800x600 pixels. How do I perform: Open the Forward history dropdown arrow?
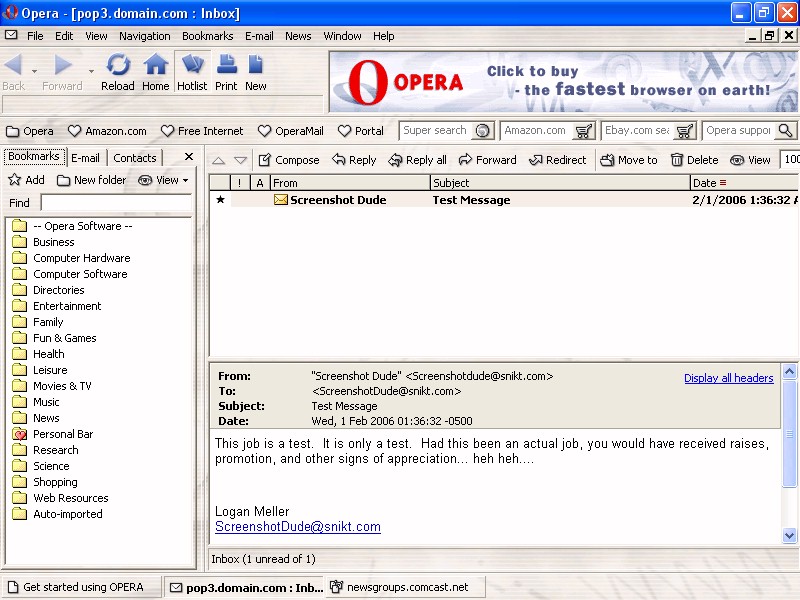tap(91, 71)
